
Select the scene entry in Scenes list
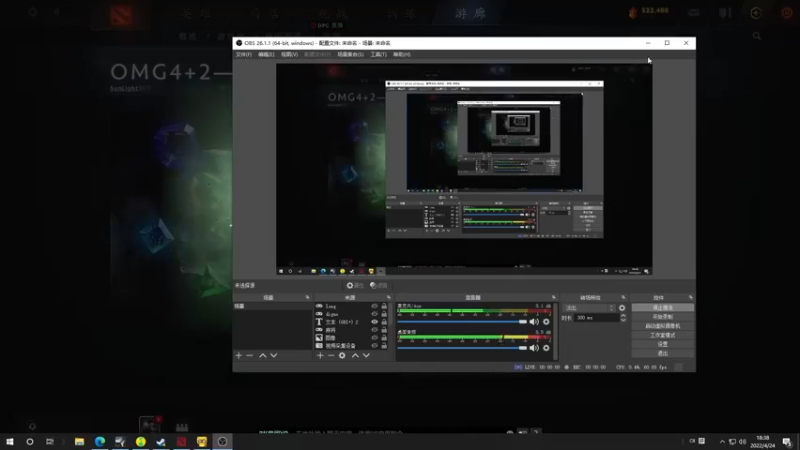pyautogui.click(x=272, y=306)
